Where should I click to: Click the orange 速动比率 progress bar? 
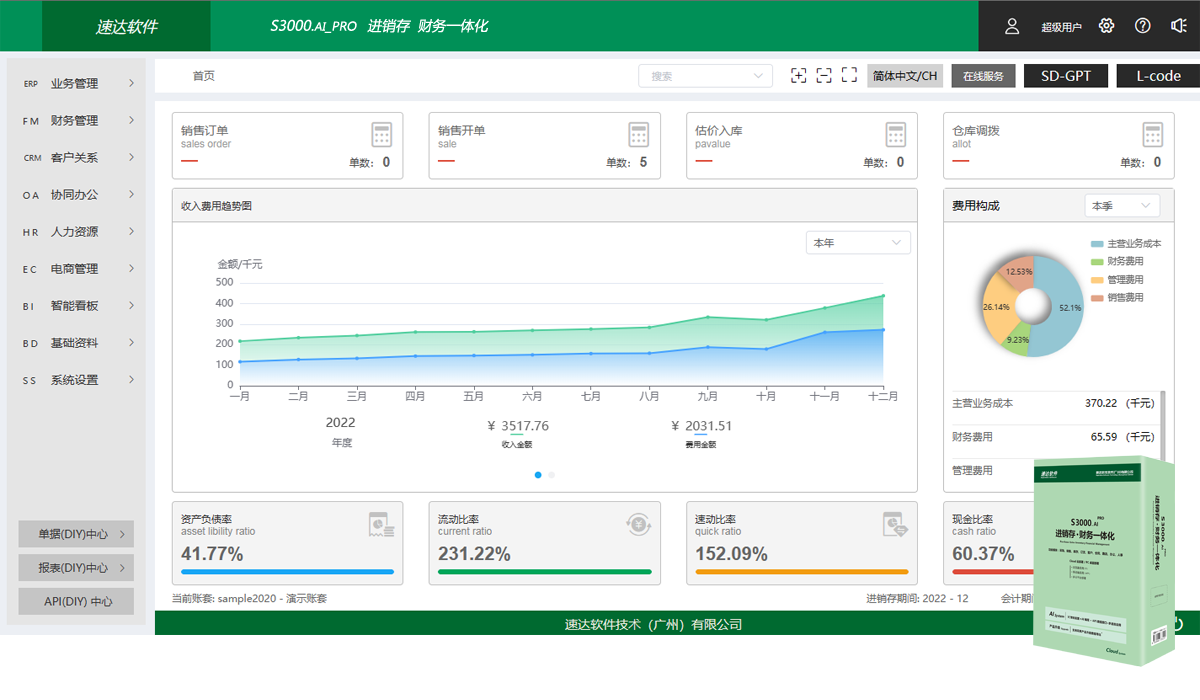point(801,572)
